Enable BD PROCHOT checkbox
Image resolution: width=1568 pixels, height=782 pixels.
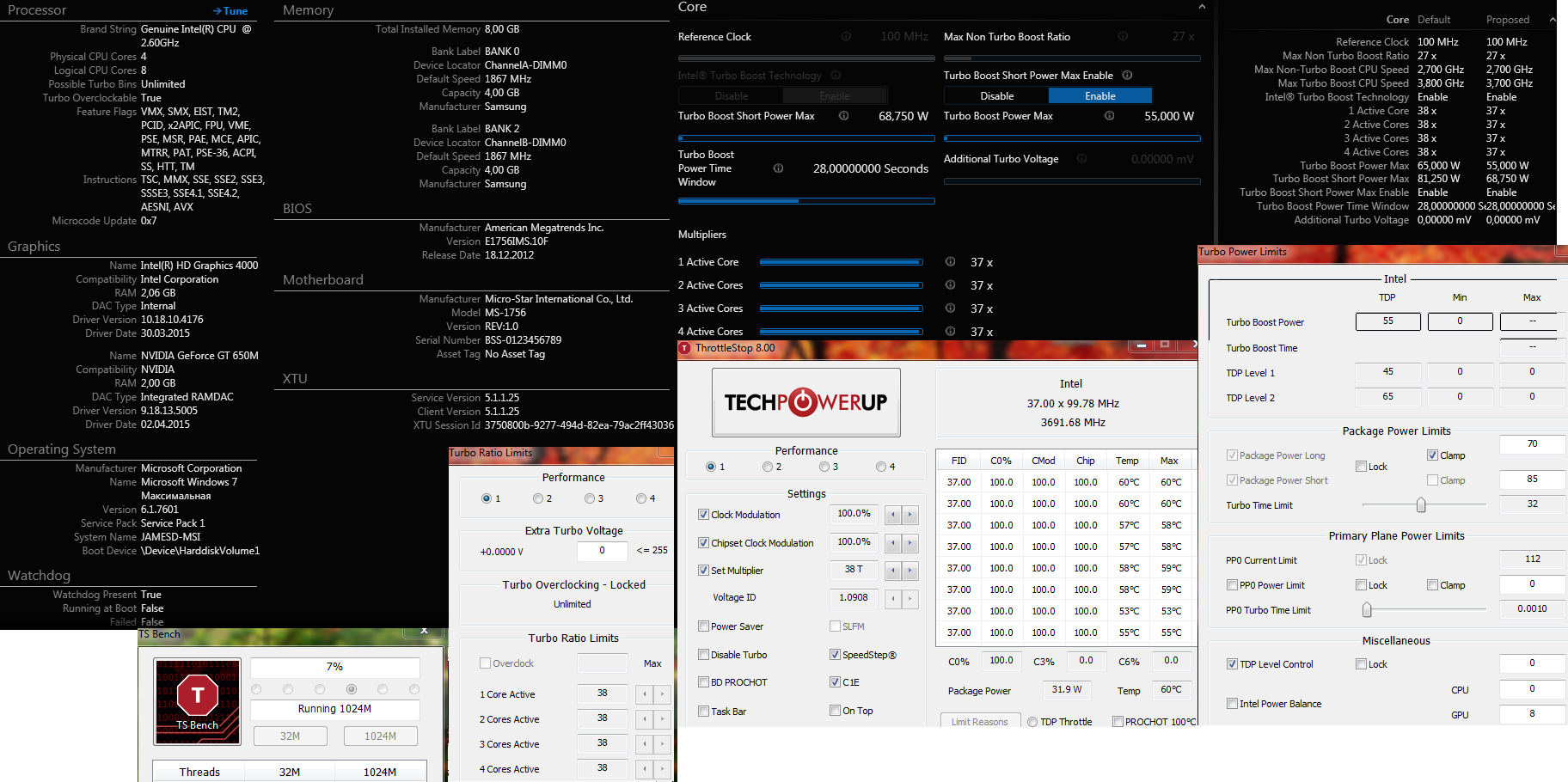tap(703, 682)
